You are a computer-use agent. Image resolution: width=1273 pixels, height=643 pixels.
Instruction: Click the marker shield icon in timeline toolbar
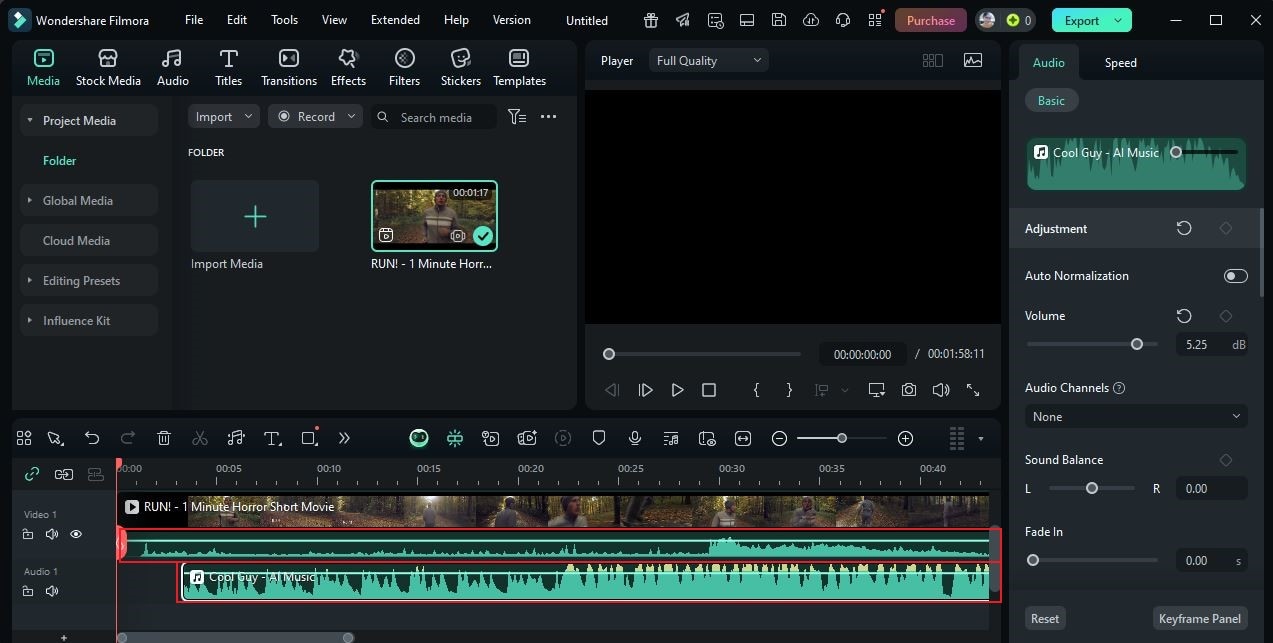[599, 438]
